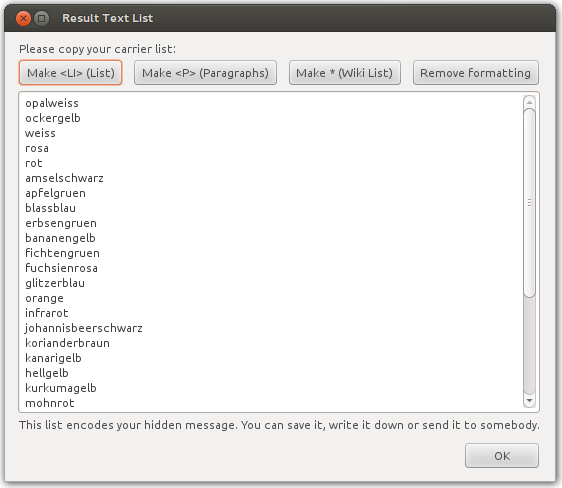Click the Make <LI> (List) button
The image size is (562, 488).
pos(71,73)
